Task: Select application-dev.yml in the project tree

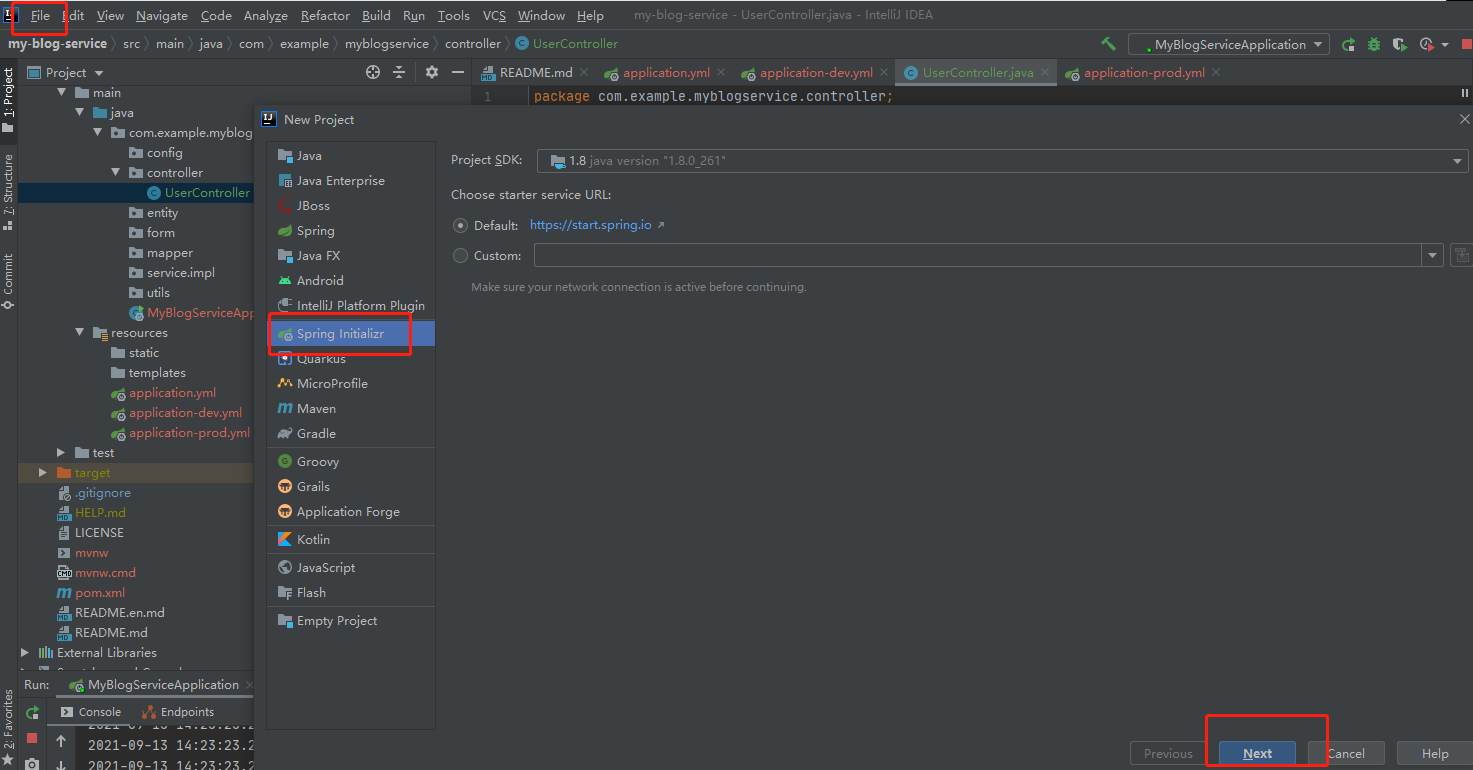Action: click(185, 413)
